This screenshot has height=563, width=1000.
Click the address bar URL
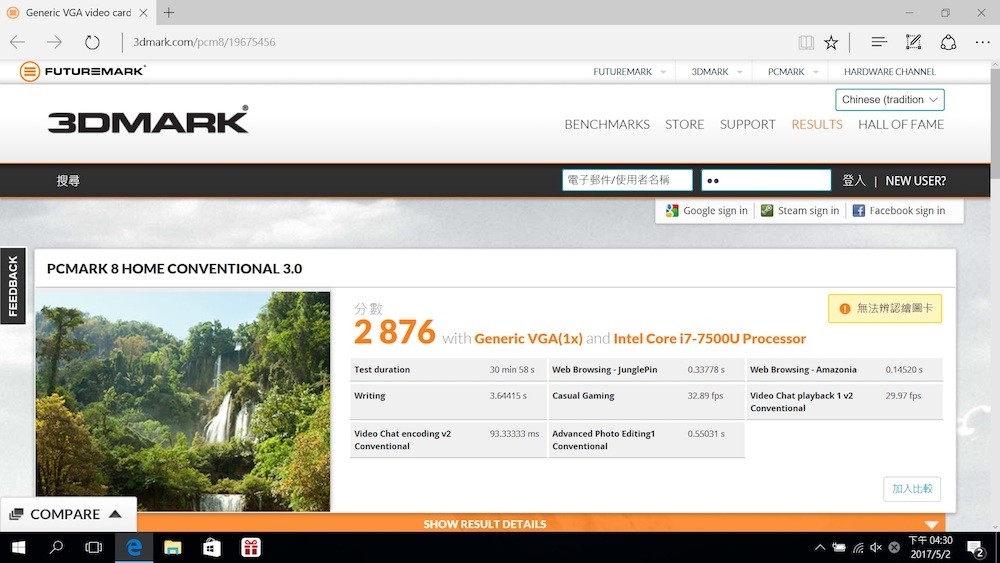click(204, 42)
